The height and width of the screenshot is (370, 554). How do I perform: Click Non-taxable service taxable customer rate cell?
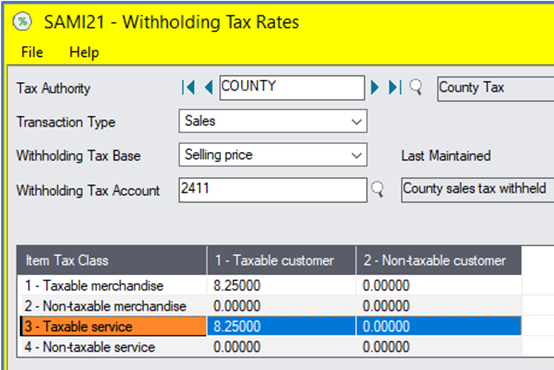click(x=281, y=347)
